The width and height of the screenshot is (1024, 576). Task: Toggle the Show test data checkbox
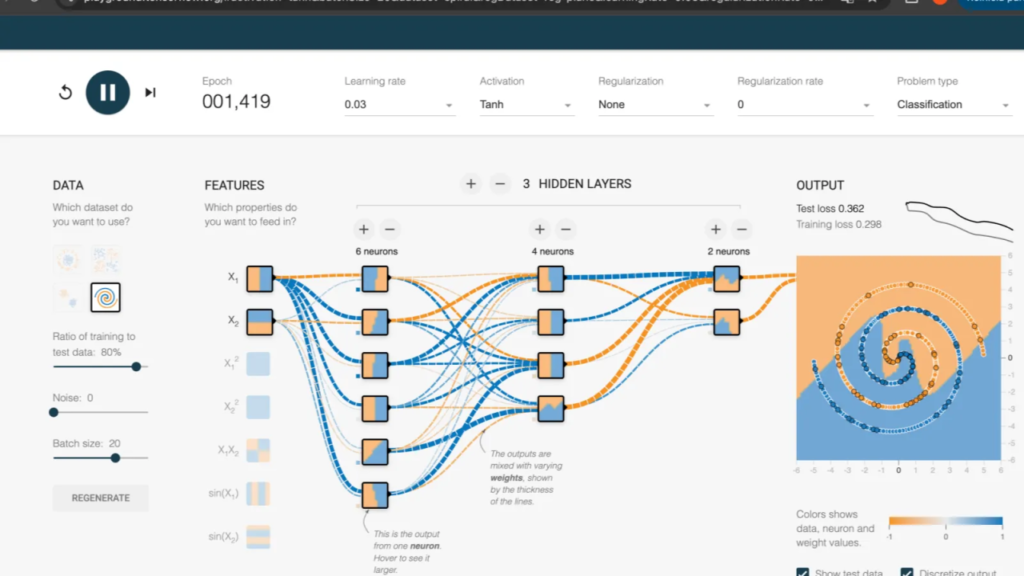click(x=803, y=573)
